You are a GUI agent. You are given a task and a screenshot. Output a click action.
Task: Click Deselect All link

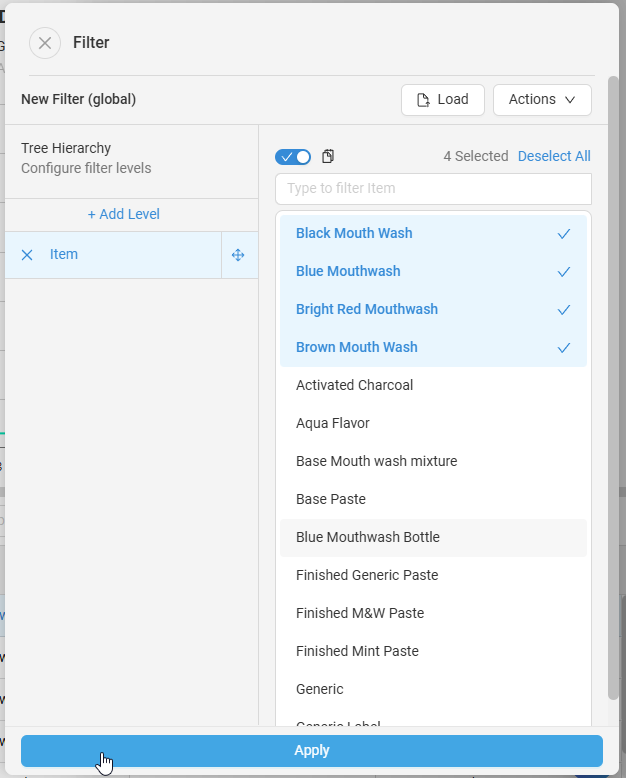coord(554,156)
